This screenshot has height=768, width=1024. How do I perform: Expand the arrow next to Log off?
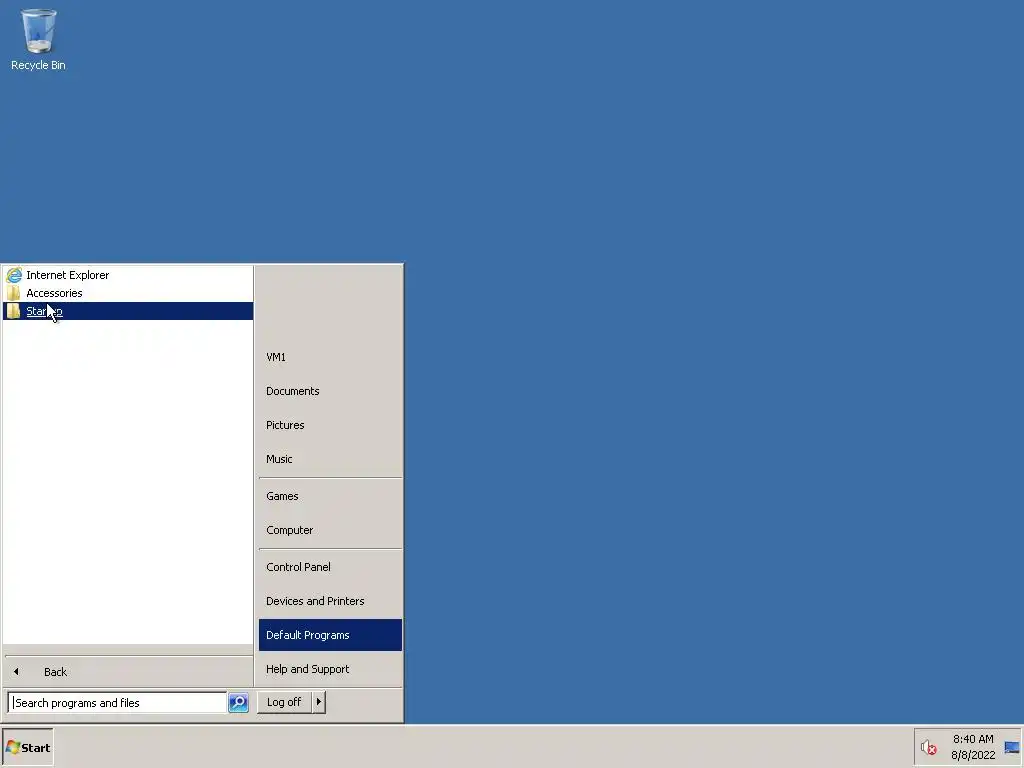click(319, 702)
